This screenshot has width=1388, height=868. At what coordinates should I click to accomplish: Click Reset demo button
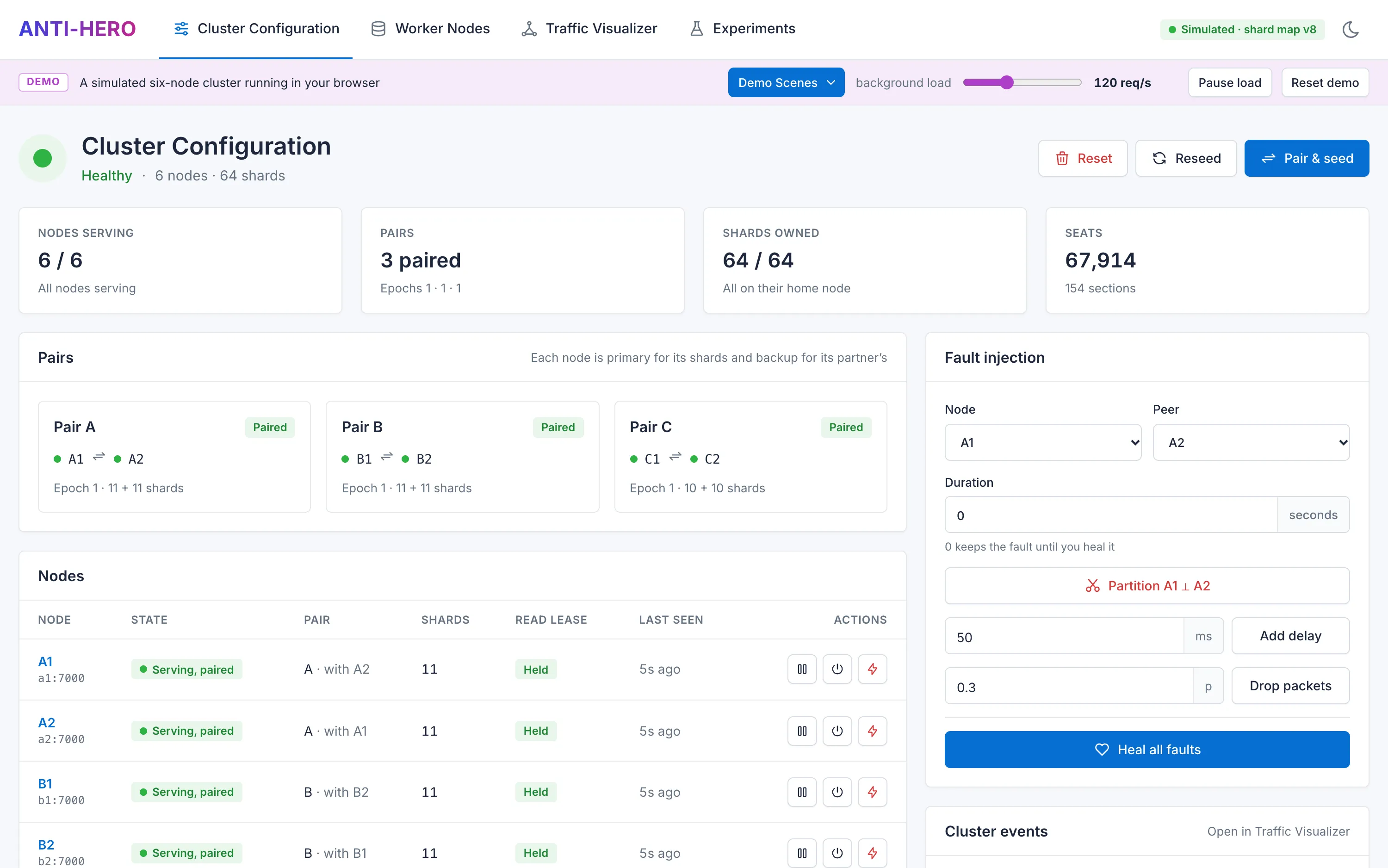[x=1325, y=82]
